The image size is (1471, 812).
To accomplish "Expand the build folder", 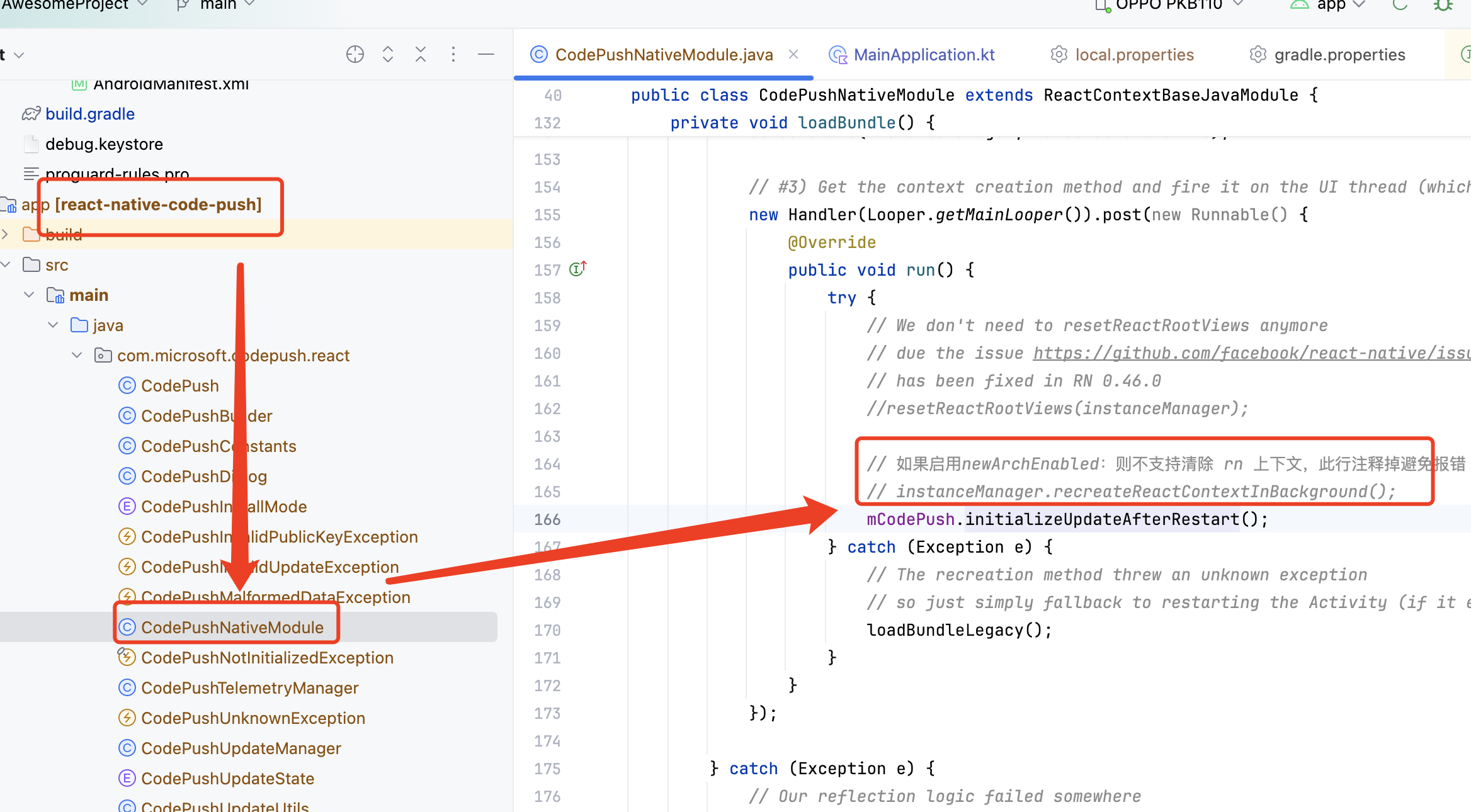I will pyautogui.click(x=6, y=235).
